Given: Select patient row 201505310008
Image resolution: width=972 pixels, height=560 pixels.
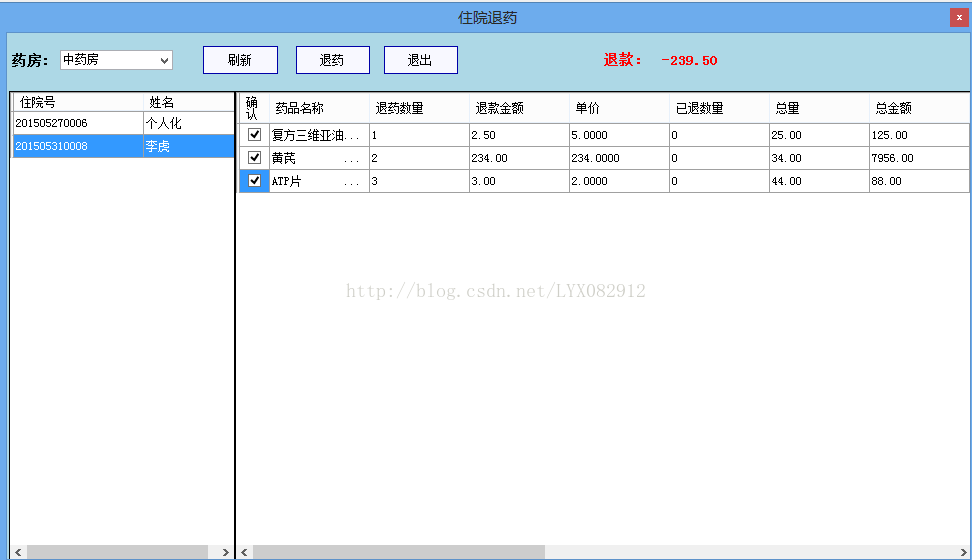Looking at the screenshot, I should pyautogui.click(x=123, y=146).
